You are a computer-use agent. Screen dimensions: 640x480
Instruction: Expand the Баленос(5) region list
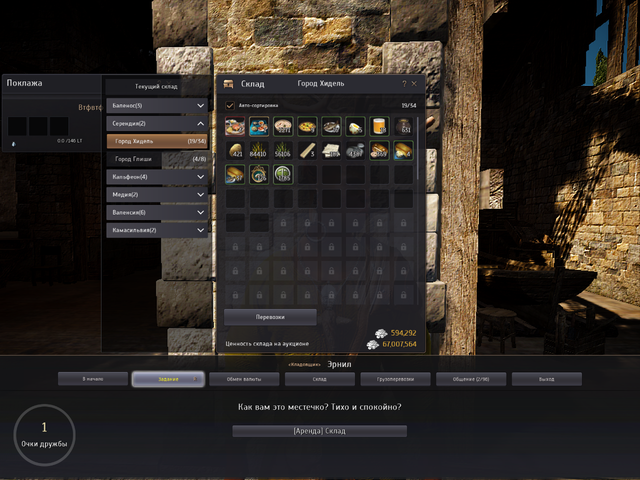[157, 106]
